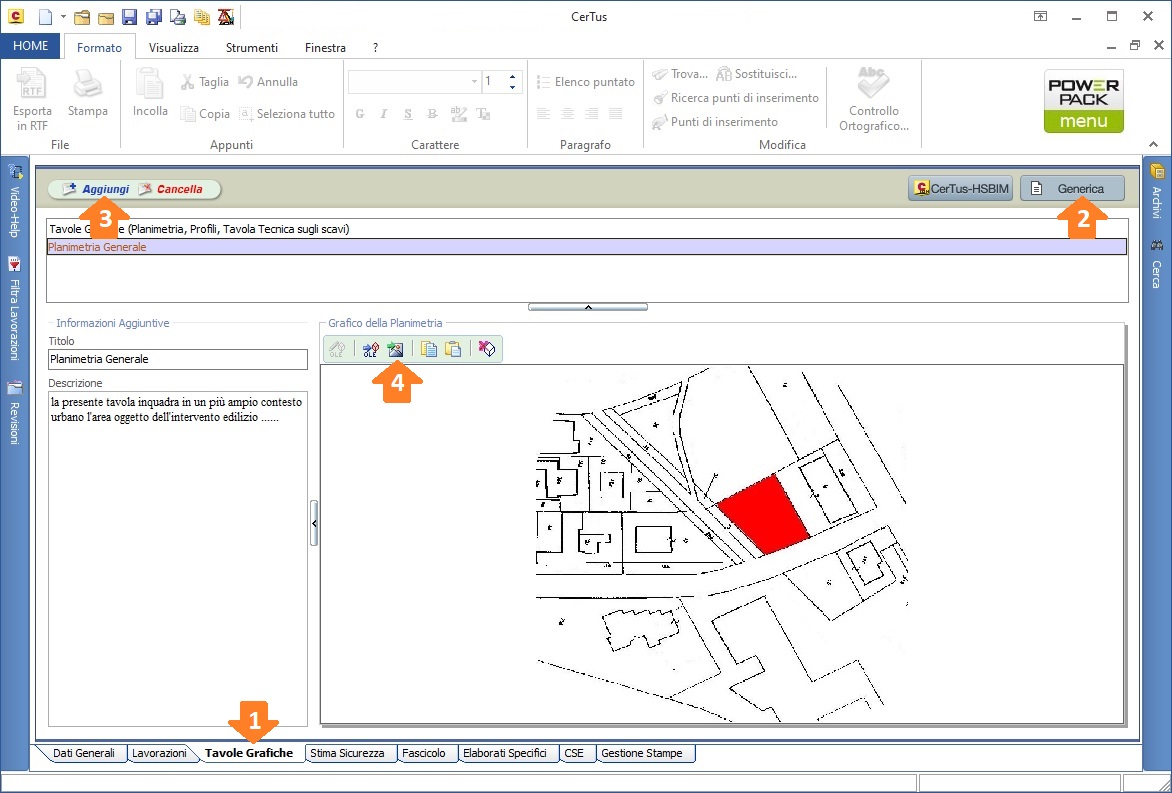
Task: Click the Aggiungi button
Action: [x=96, y=189]
